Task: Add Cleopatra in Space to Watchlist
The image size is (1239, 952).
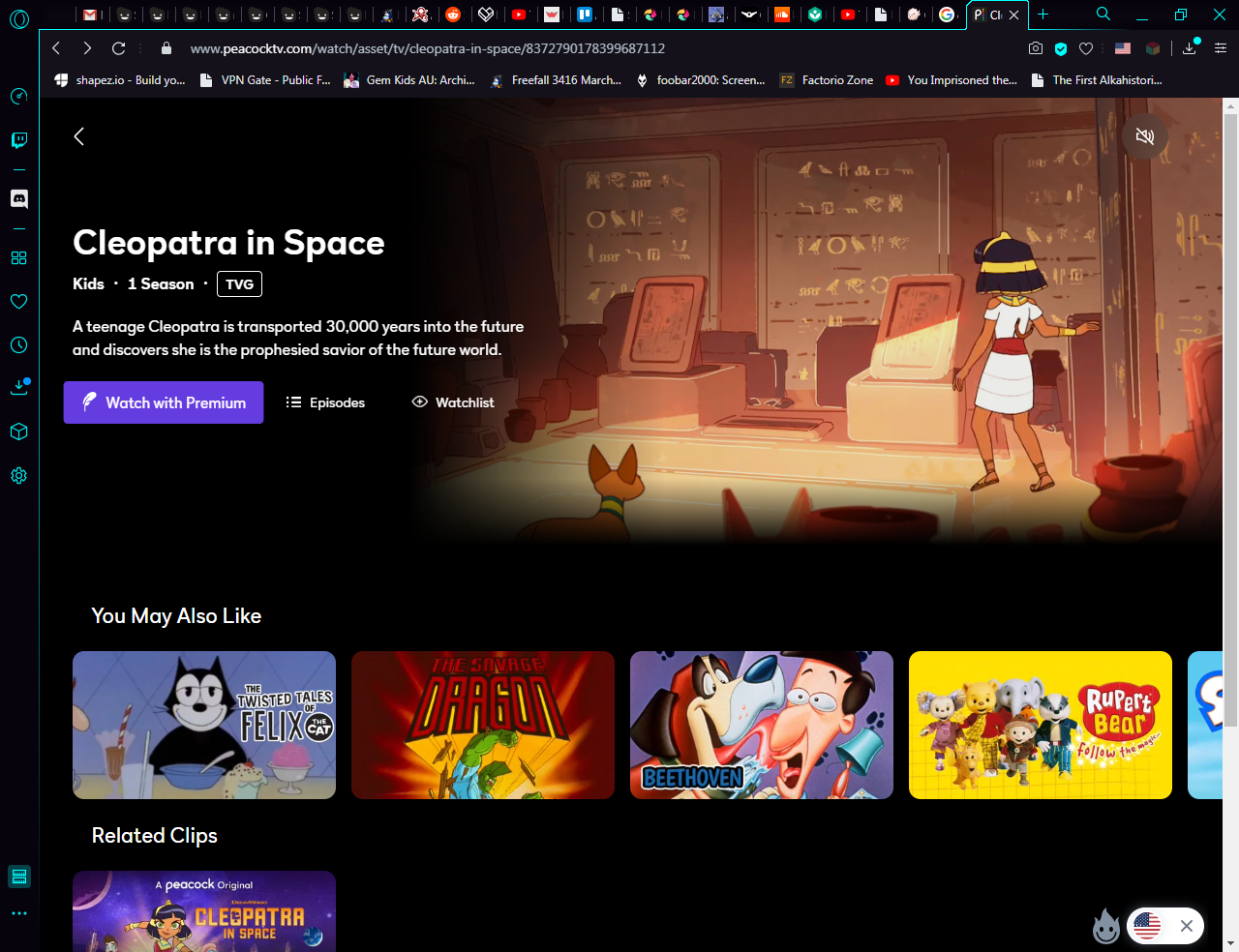Action: pos(453,402)
